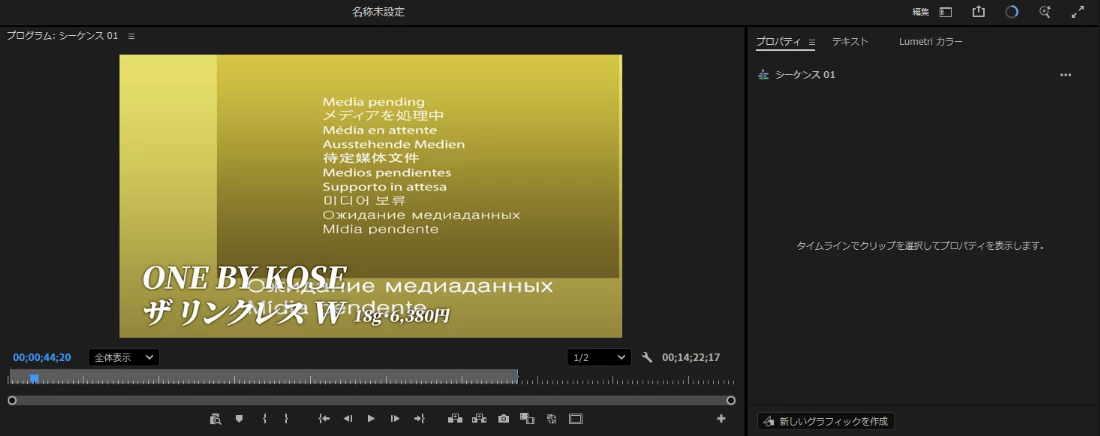
Task: Click the 18g・6,380円 price text
Action: pos(401,317)
